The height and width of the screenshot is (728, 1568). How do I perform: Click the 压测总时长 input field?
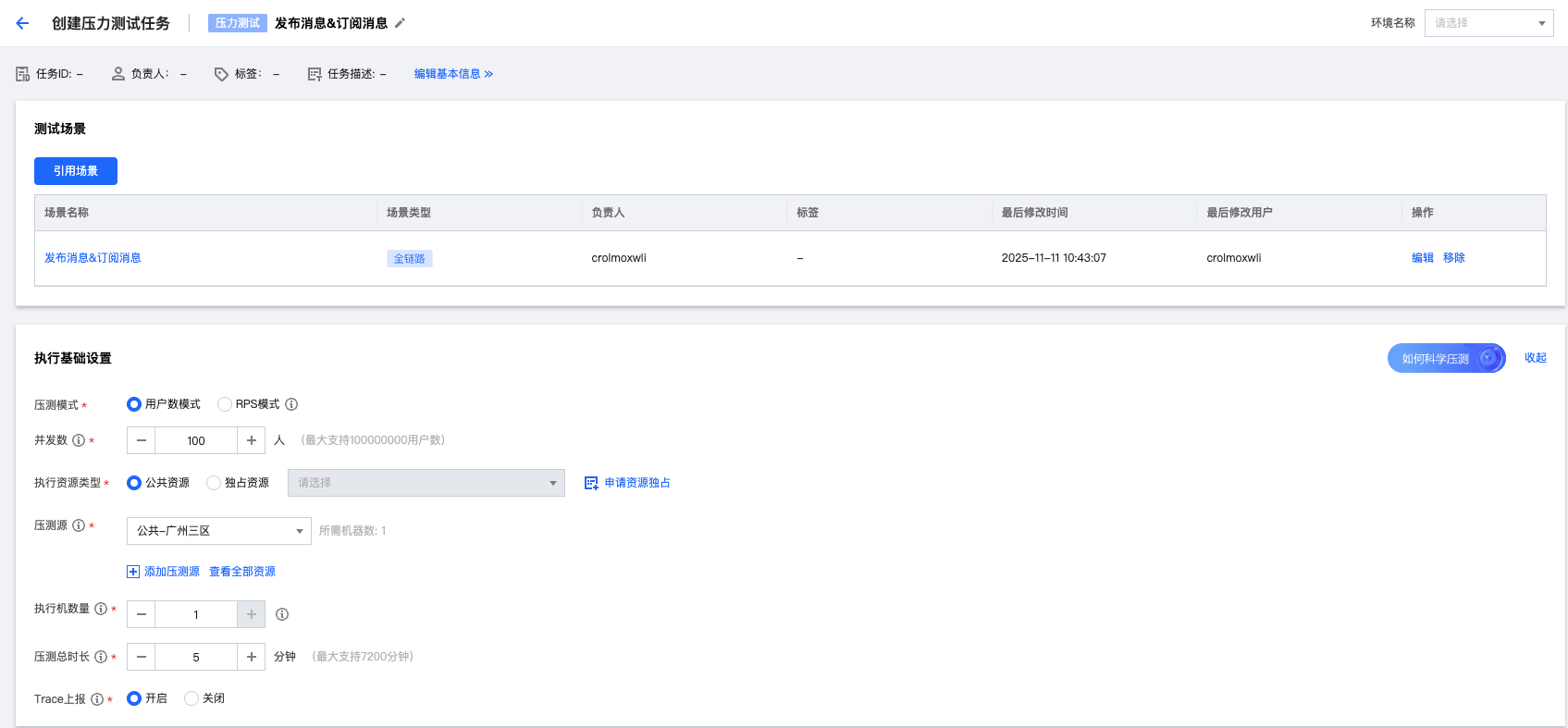(x=196, y=657)
